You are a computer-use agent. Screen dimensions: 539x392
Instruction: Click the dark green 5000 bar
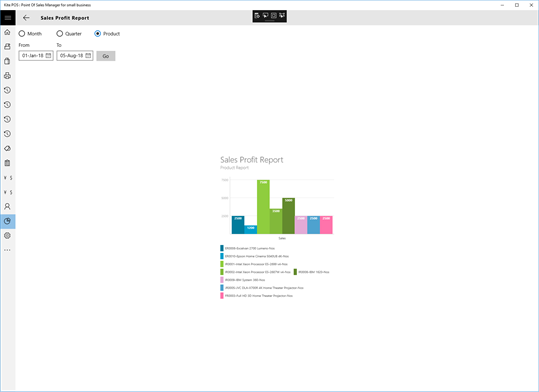point(288,216)
